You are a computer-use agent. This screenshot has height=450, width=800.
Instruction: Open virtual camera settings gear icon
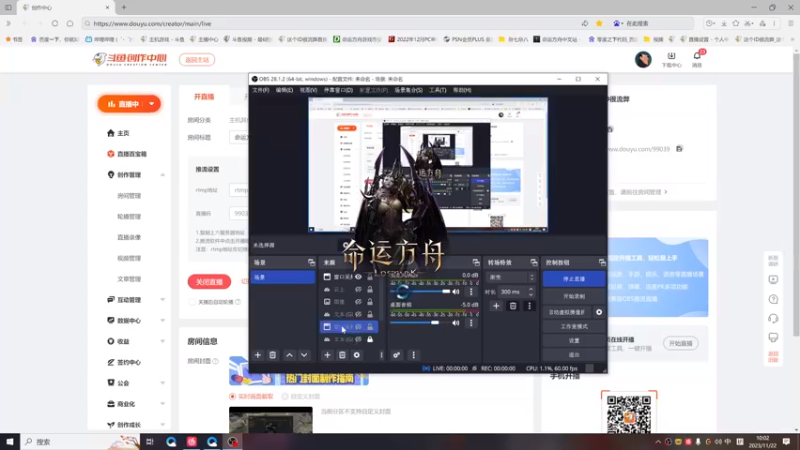pyautogui.click(x=599, y=312)
